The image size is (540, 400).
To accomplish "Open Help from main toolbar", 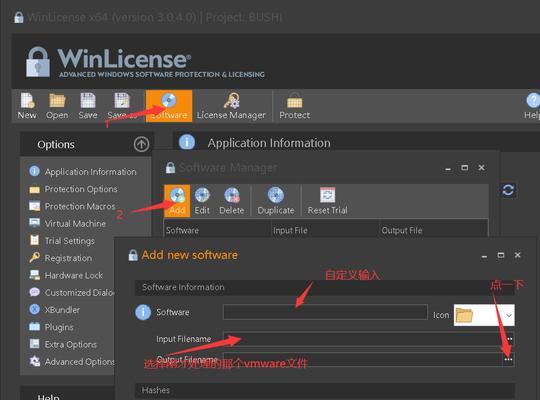I will pyautogui.click(x=532, y=106).
